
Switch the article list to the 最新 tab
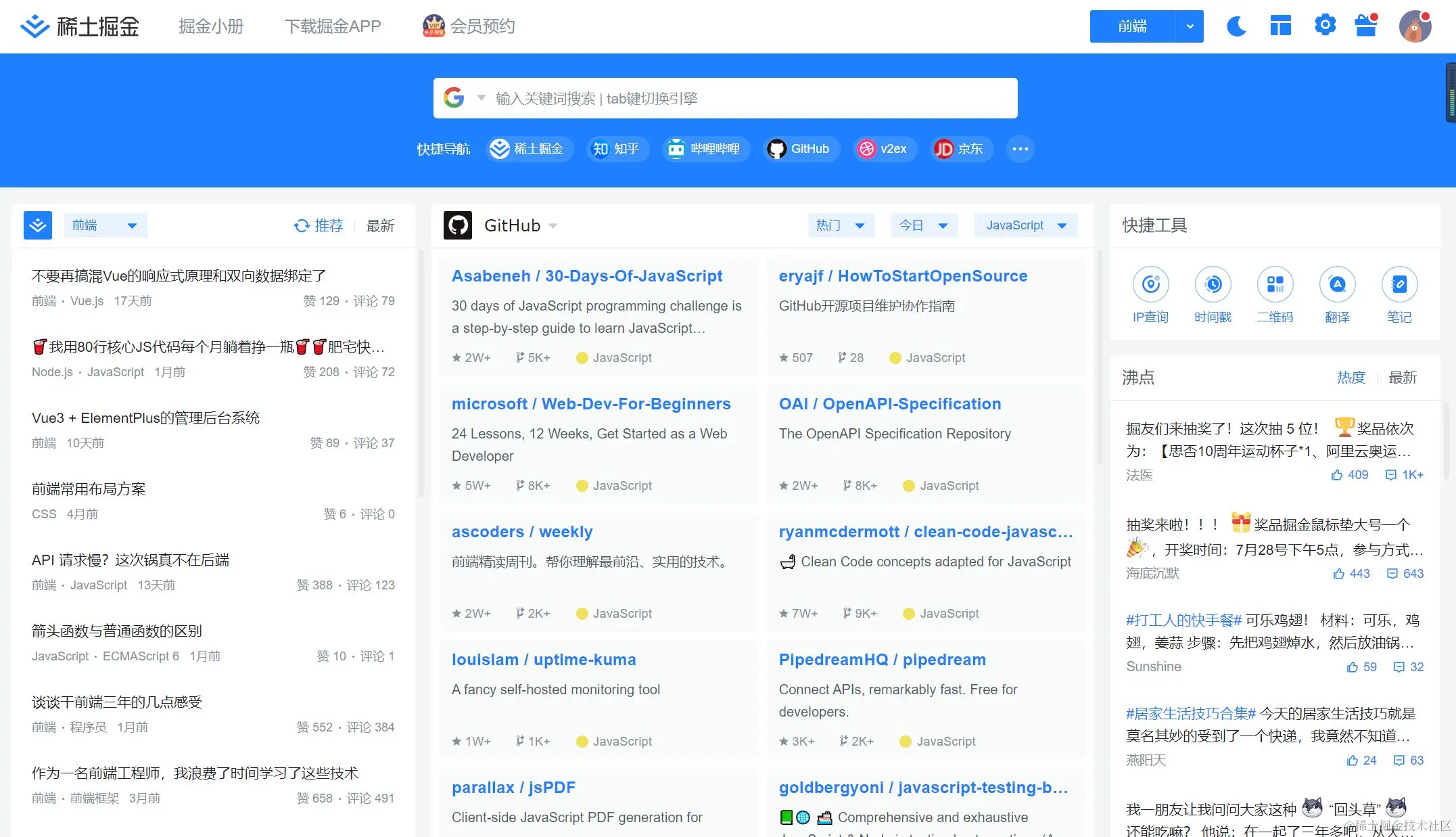point(380,226)
